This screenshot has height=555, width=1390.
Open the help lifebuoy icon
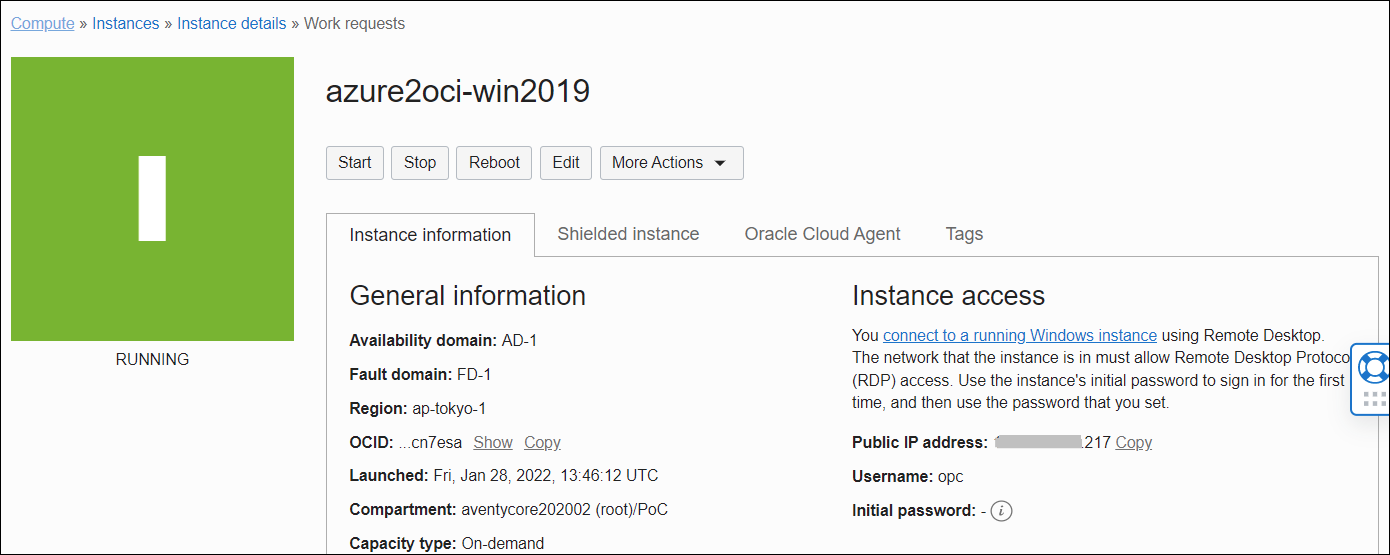coord(1374,366)
